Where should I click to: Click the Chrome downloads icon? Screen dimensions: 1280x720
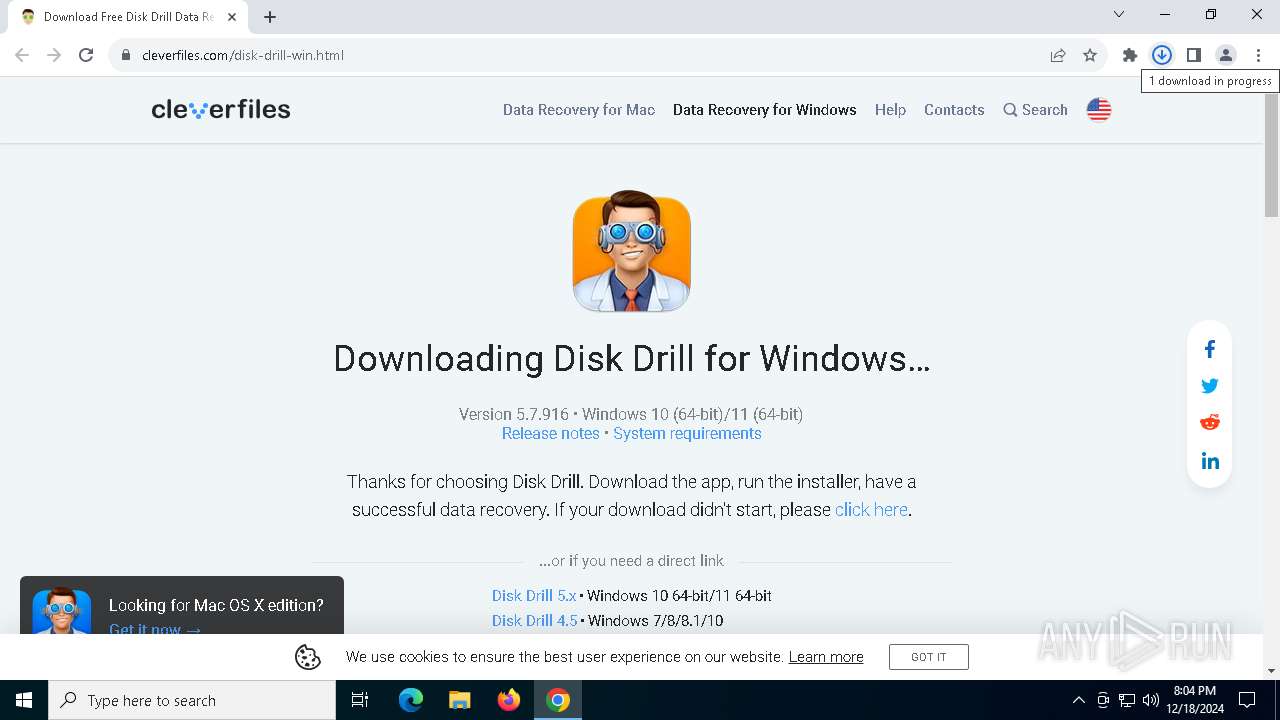1161,55
